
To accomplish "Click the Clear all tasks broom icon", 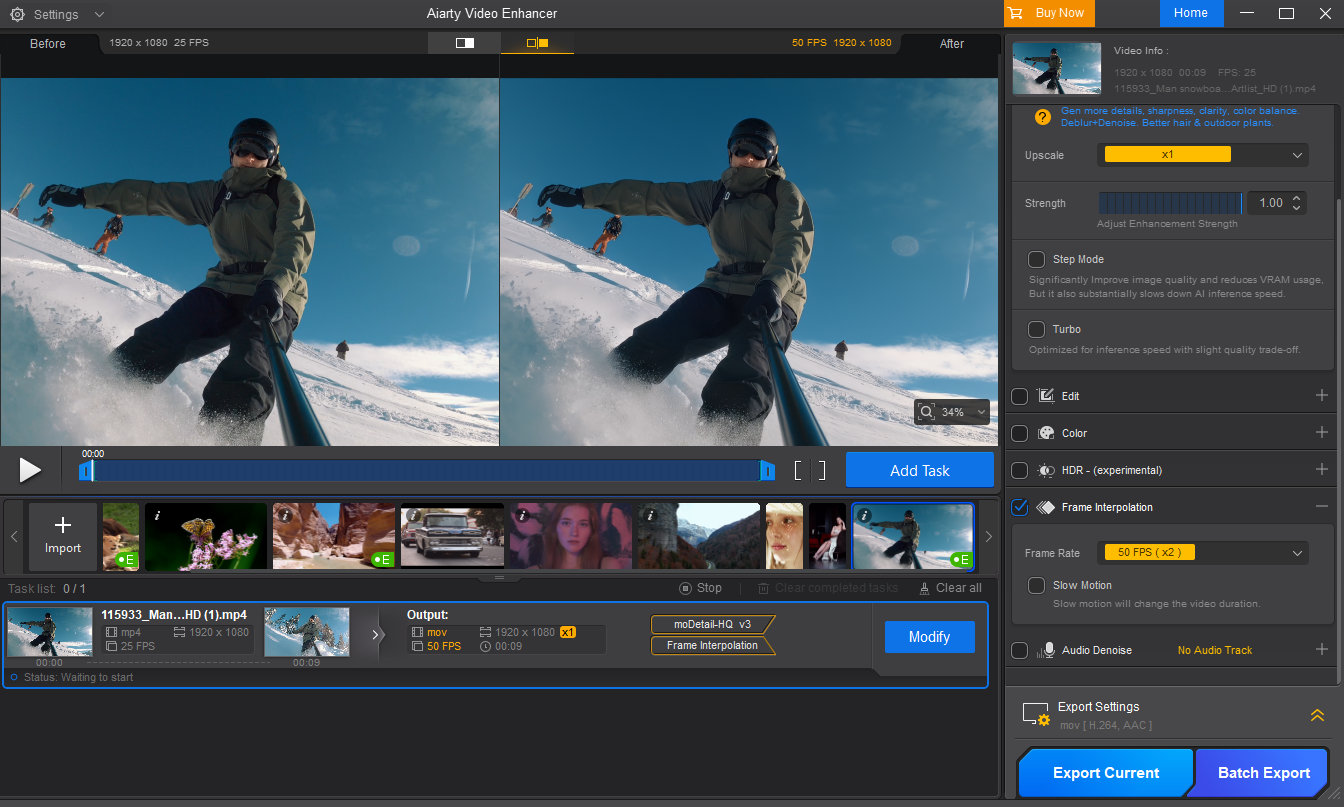I will coord(924,588).
